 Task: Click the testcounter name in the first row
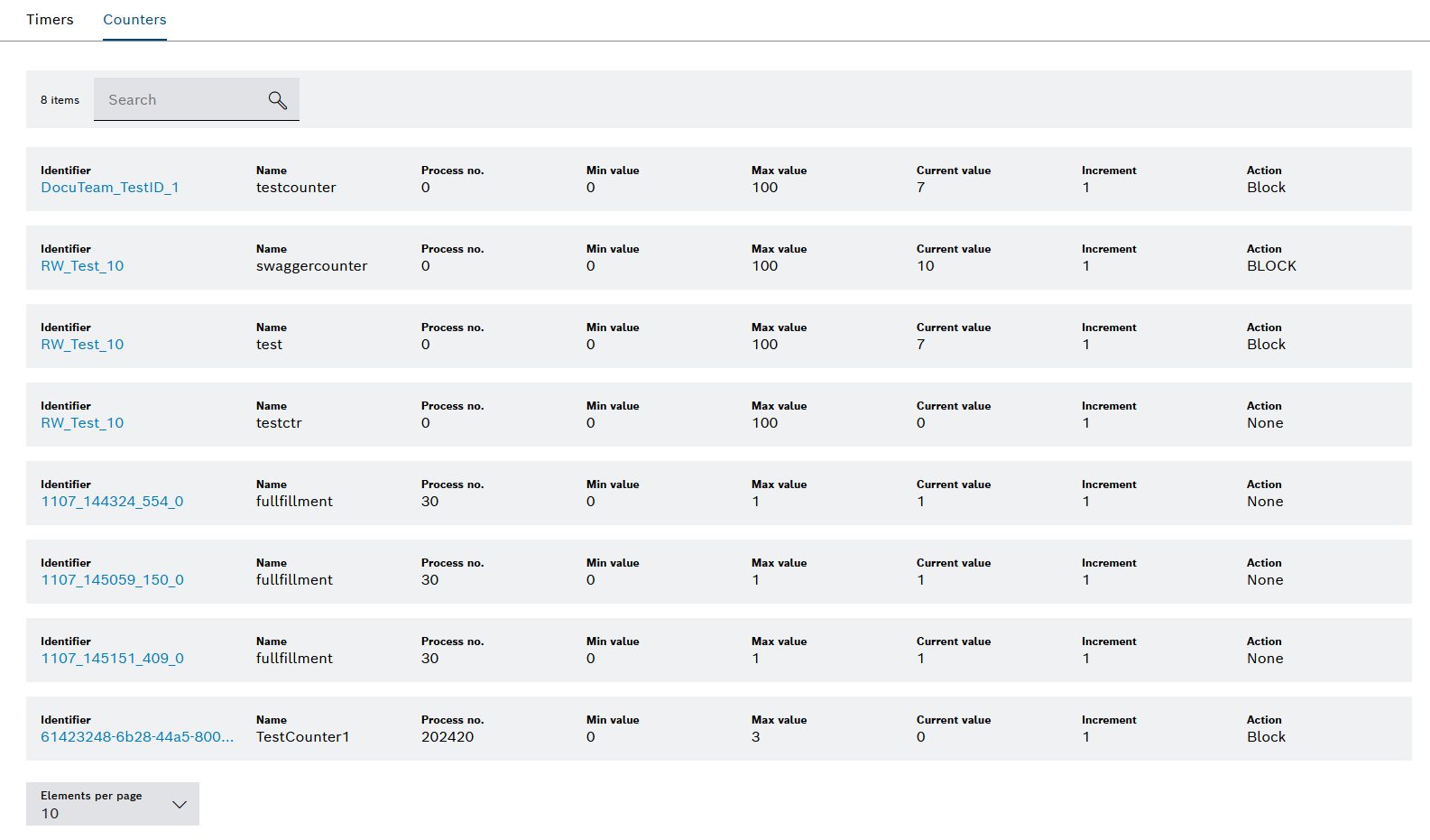pos(296,188)
